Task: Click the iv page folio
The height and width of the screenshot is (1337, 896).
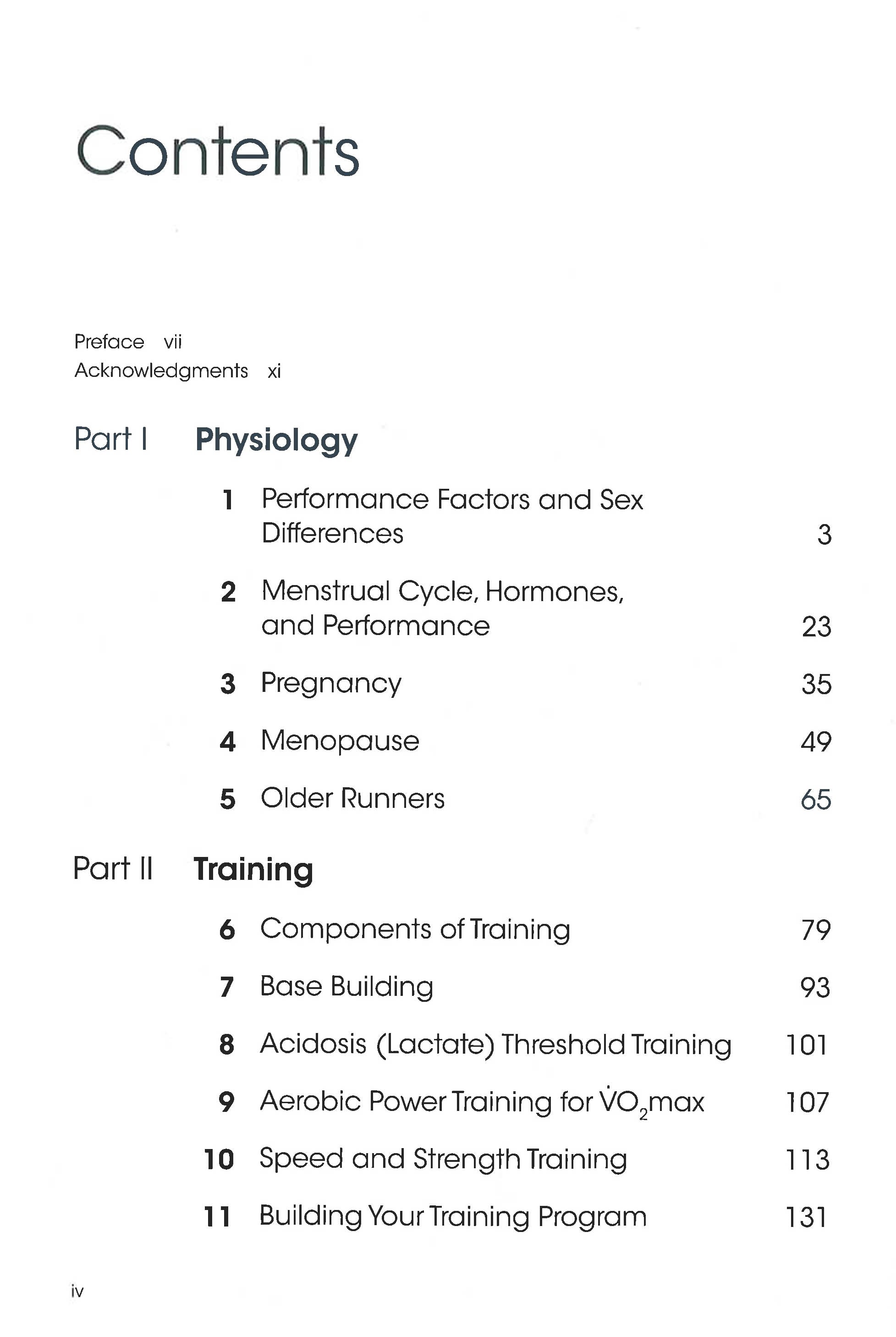Action: pyautogui.click(x=77, y=1291)
